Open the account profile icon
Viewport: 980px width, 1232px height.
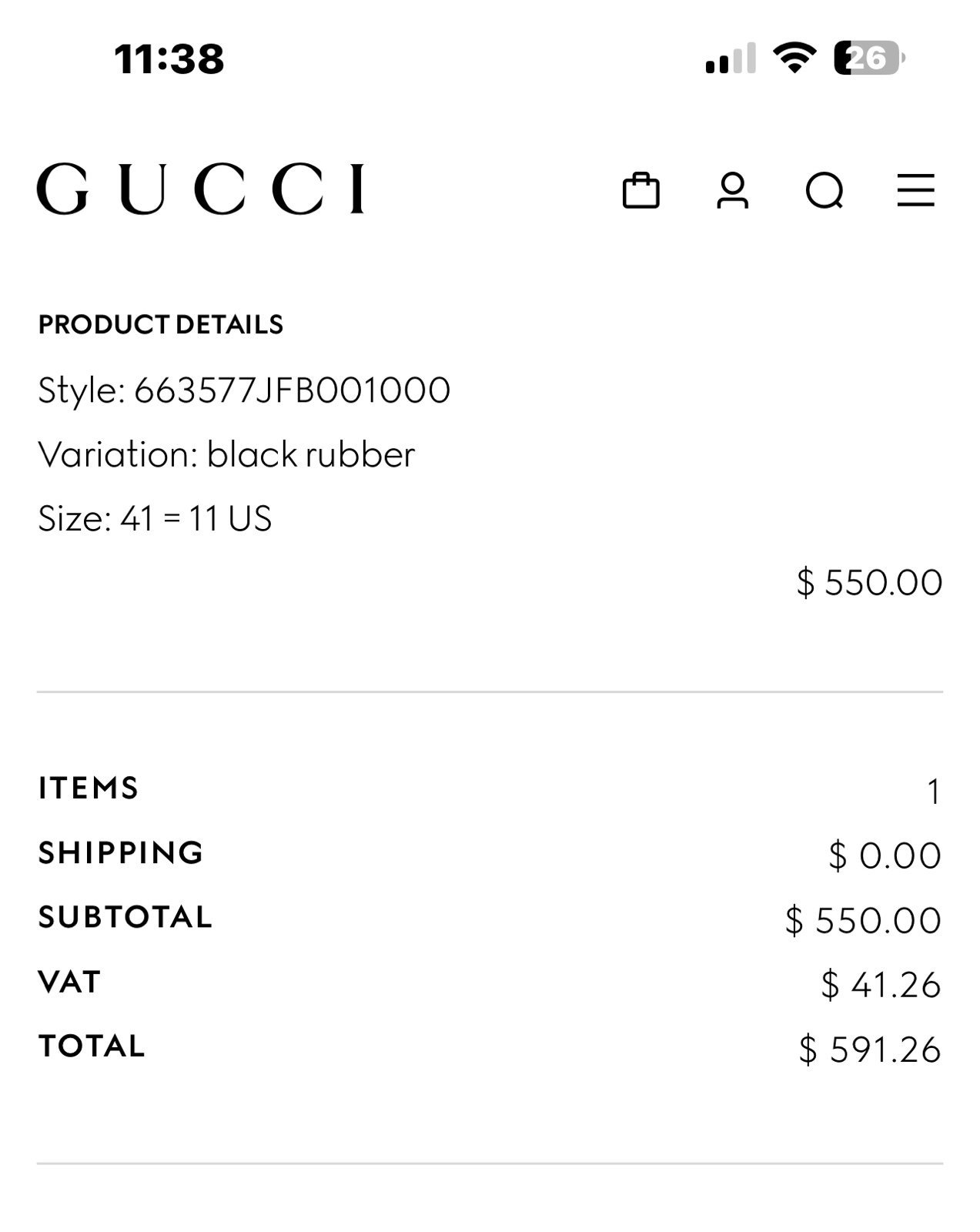click(x=732, y=190)
